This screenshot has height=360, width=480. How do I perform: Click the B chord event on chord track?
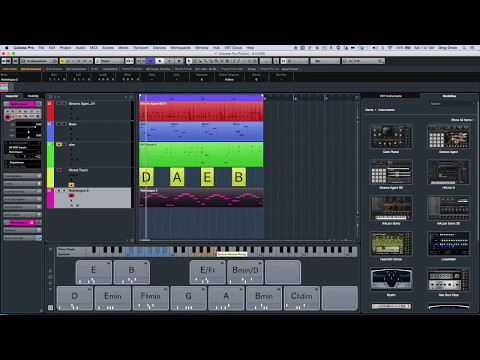click(239, 177)
